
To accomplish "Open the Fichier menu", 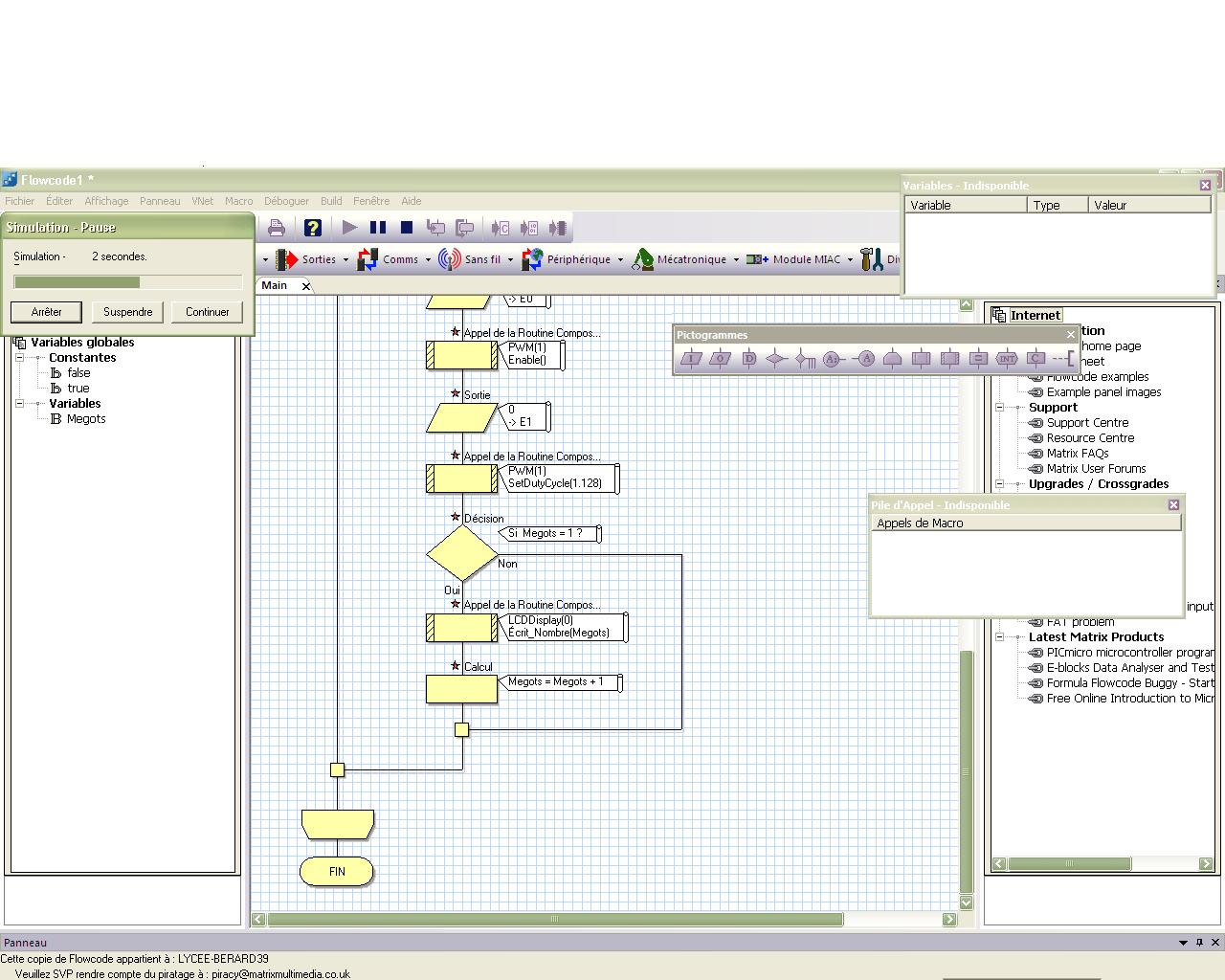I will click(19, 201).
